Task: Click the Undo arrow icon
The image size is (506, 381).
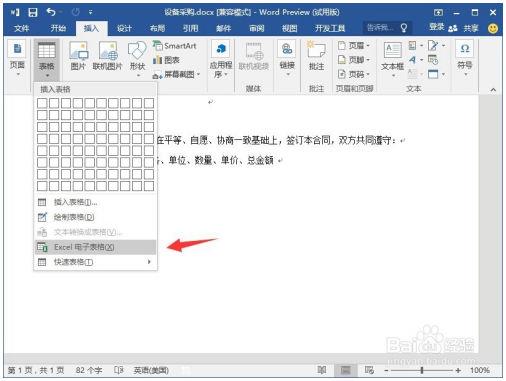Action: point(51,12)
